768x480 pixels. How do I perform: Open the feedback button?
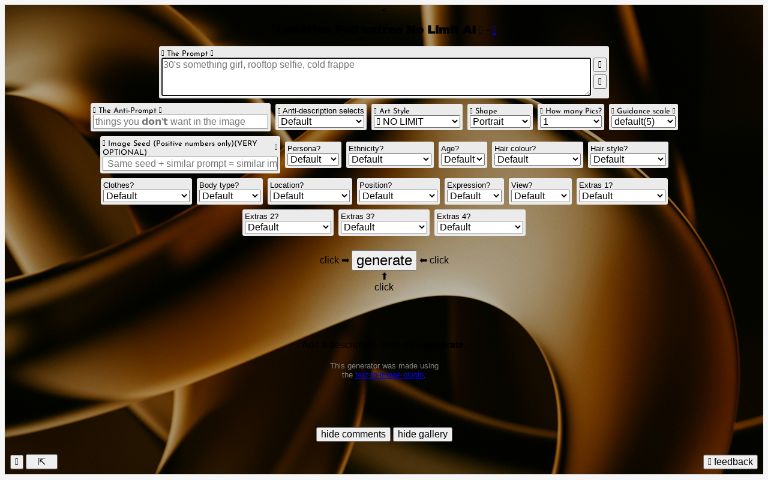(x=730, y=462)
